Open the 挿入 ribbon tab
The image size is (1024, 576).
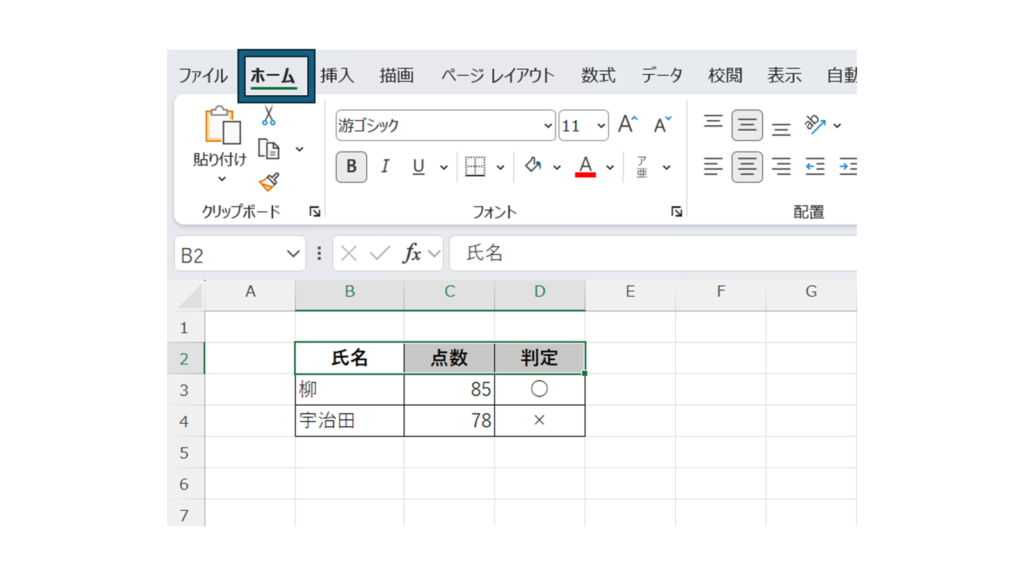[337, 76]
